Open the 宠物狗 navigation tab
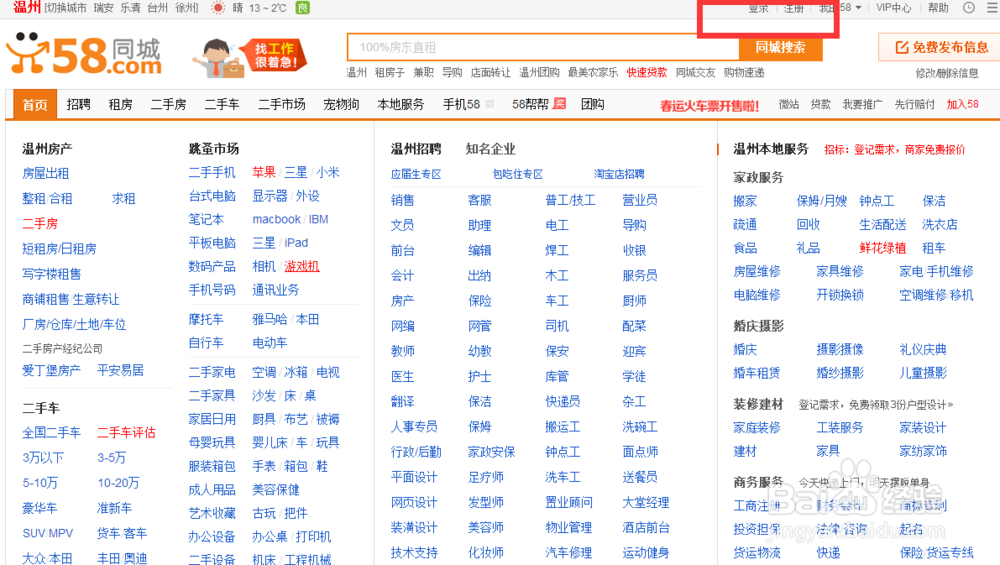The width and height of the screenshot is (1000, 565). [341, 104]
